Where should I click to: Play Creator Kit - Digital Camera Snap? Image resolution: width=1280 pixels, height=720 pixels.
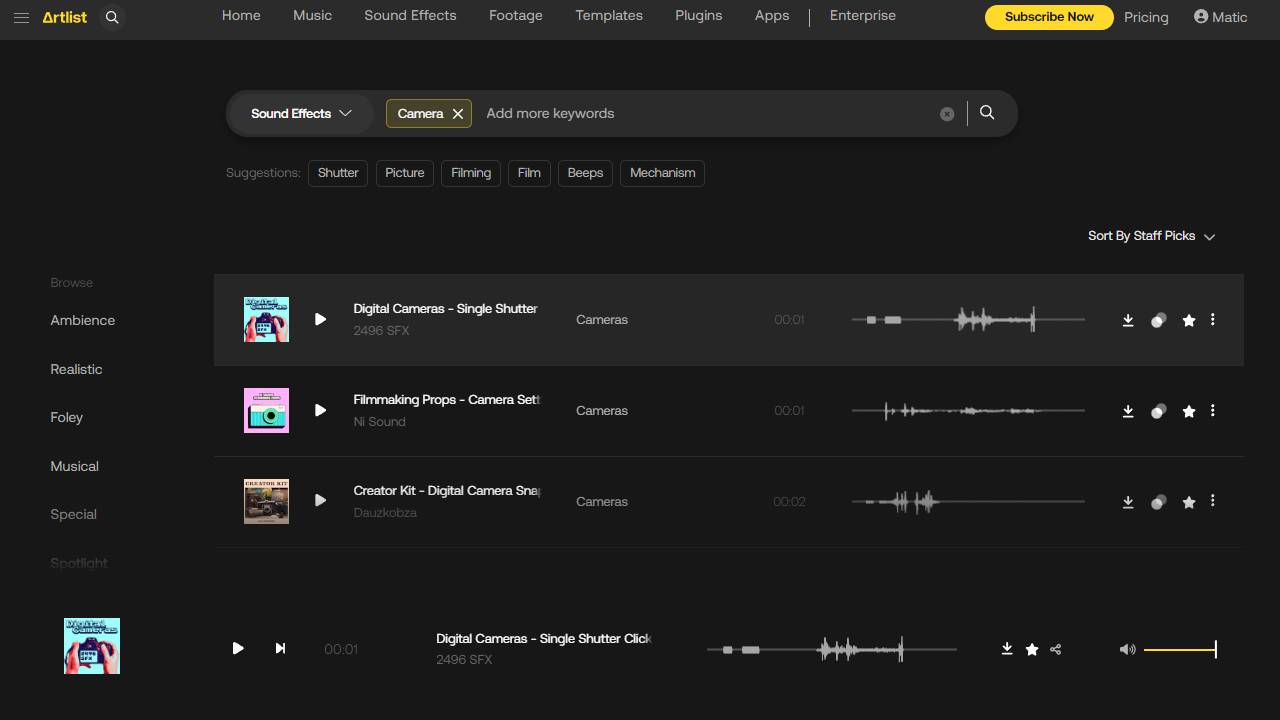[x=320, y=500]
